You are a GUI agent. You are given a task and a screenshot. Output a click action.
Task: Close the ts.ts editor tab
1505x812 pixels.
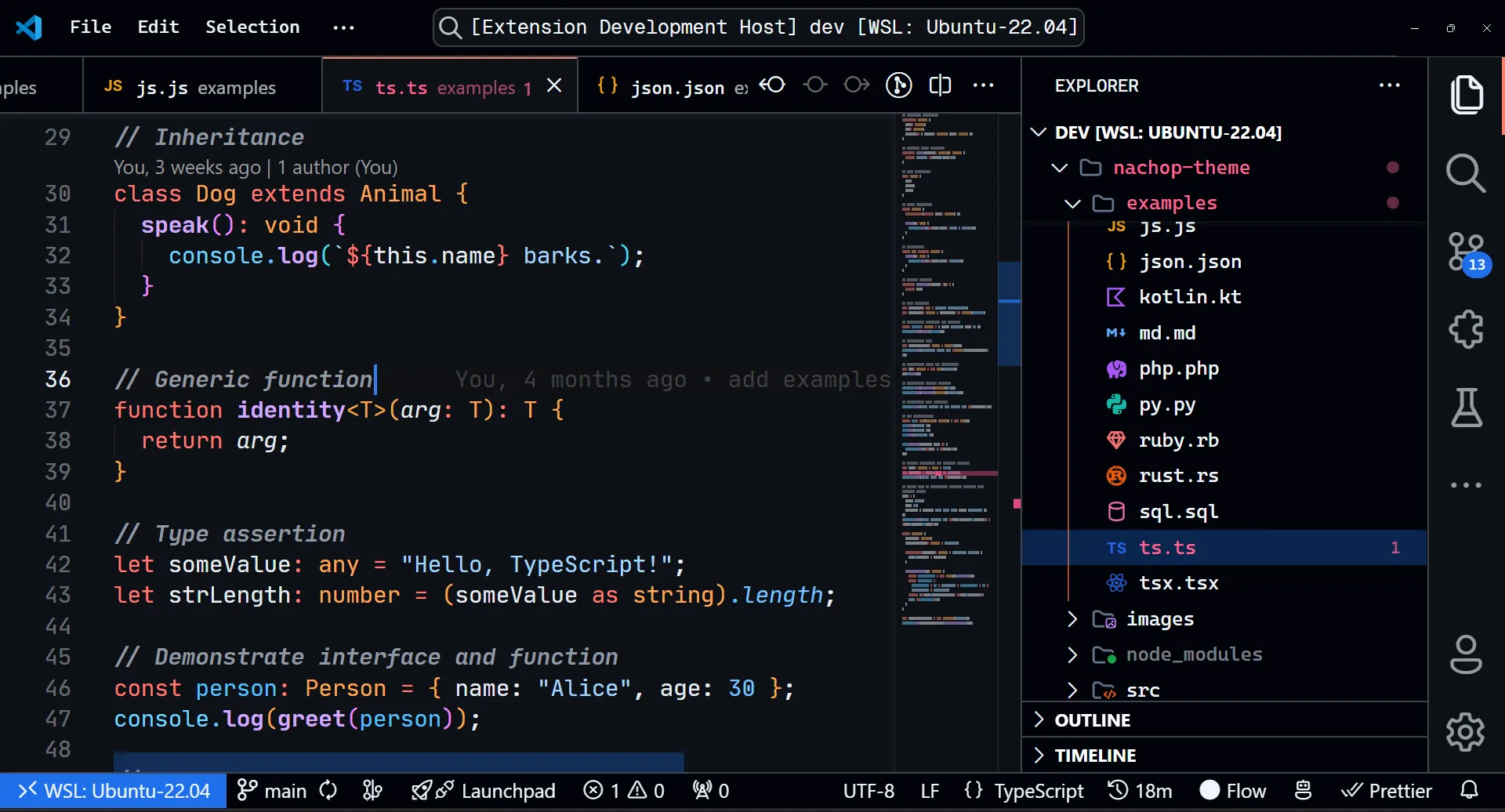pyautogui.click(x=554, y=85)
